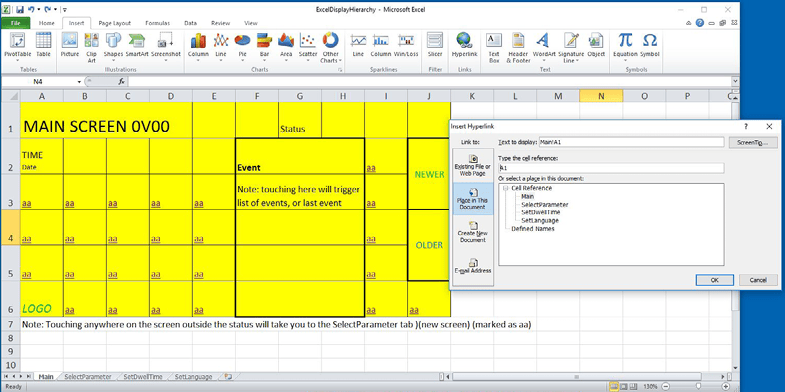Increase zoom with the plus slider button
Image resolution: width=785 pixels, height=392 pixels.
coord(726,386)
